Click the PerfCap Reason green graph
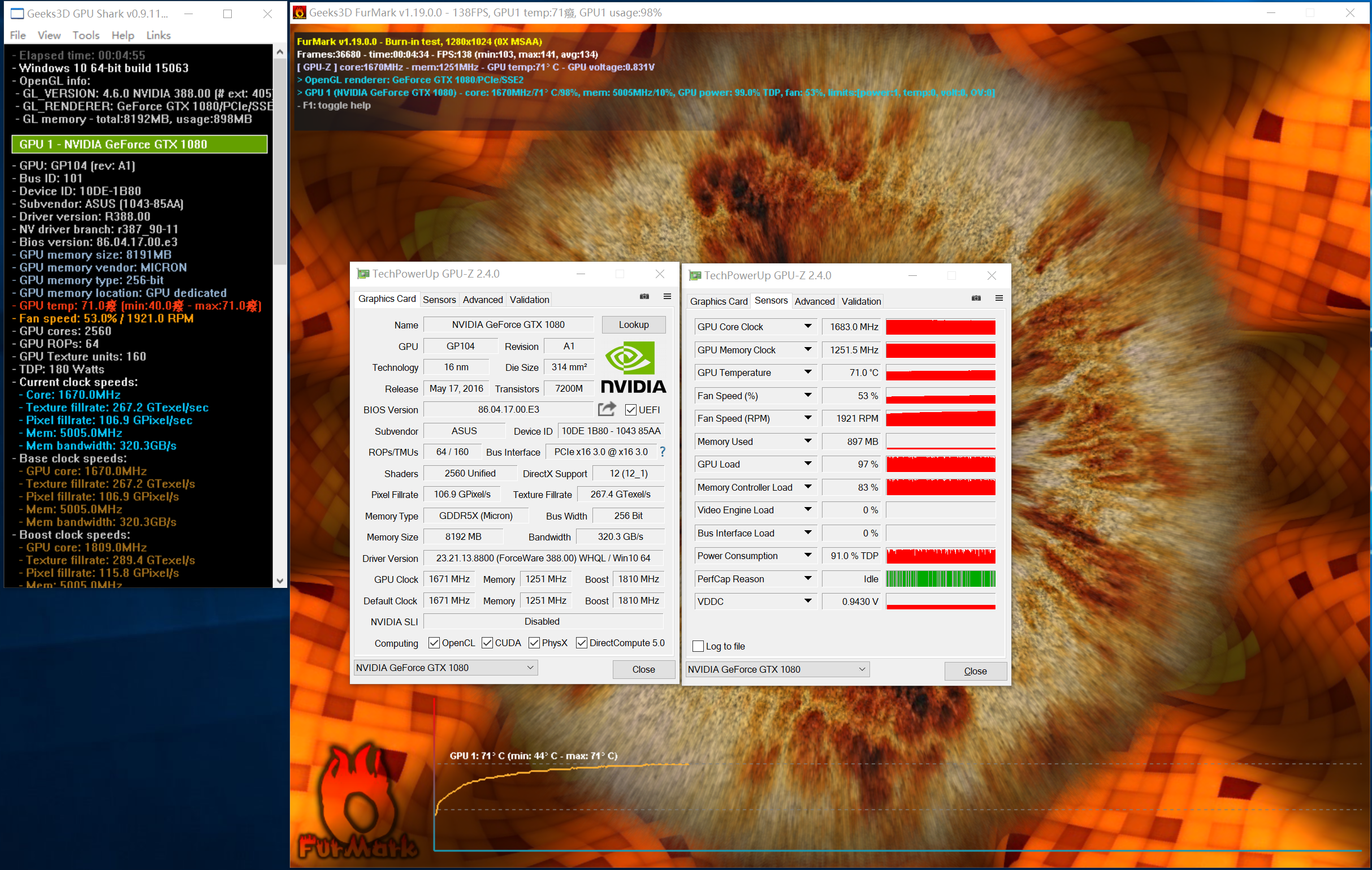 point(941,578)
